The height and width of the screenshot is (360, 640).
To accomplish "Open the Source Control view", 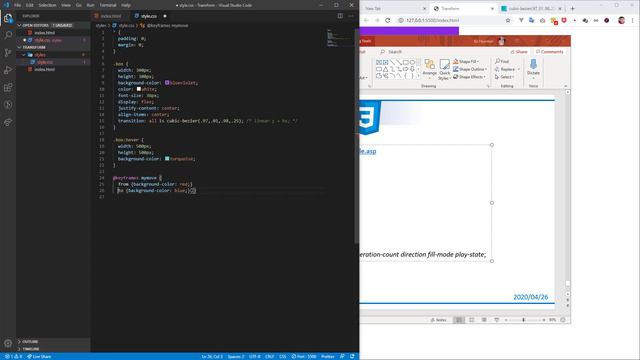I will 8,53.
